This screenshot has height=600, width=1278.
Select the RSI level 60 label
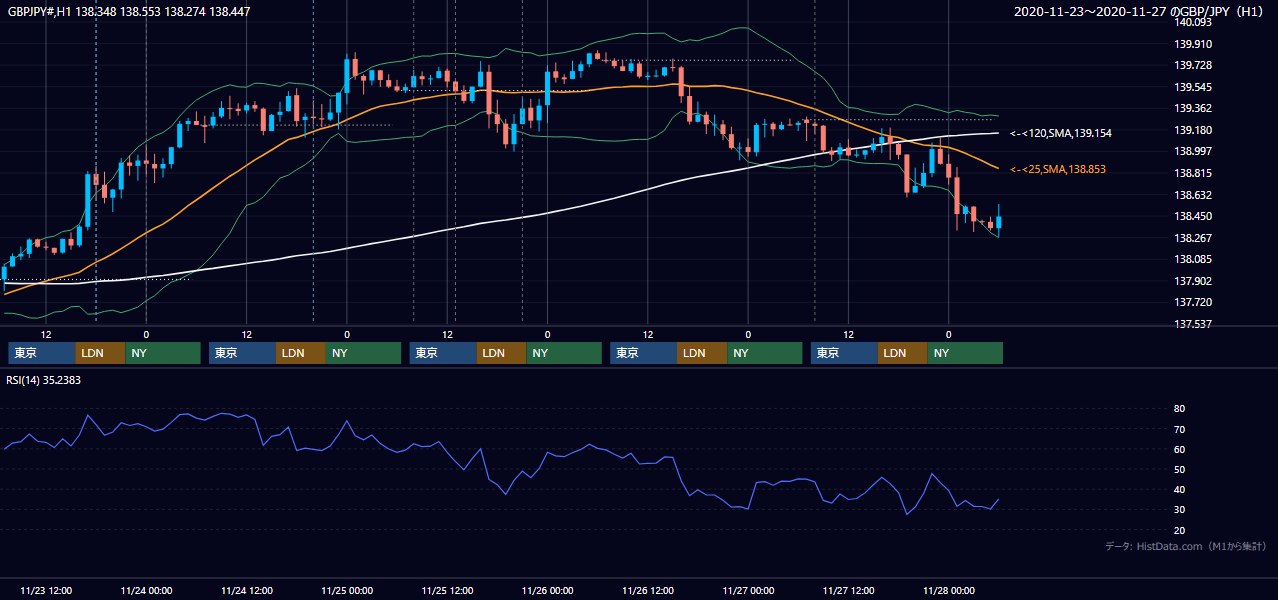click(x=1179, y=449)
